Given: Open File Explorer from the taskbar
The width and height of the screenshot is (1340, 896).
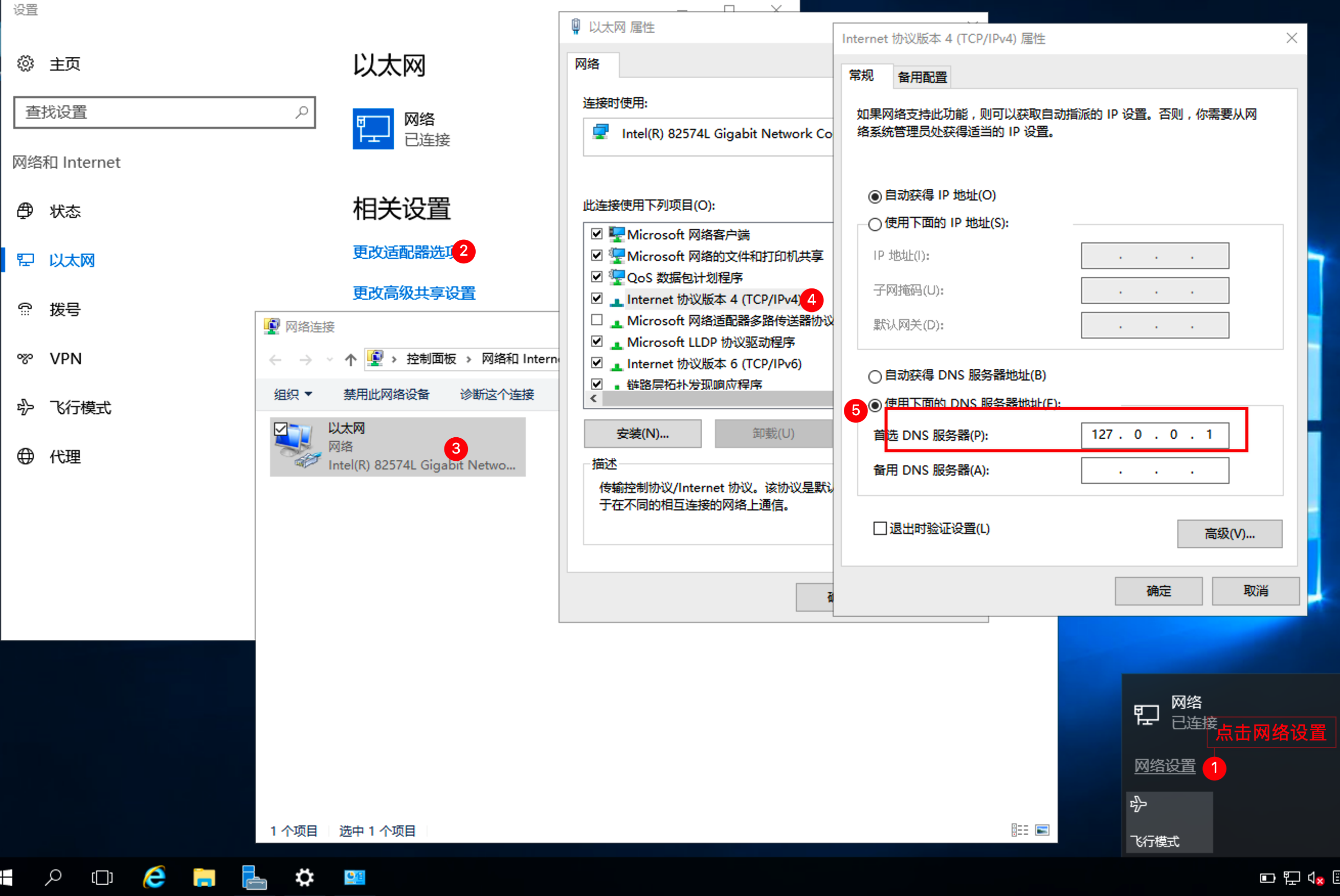Looking at the screenshot, I should pyautogui.click(x=204, y=877).
